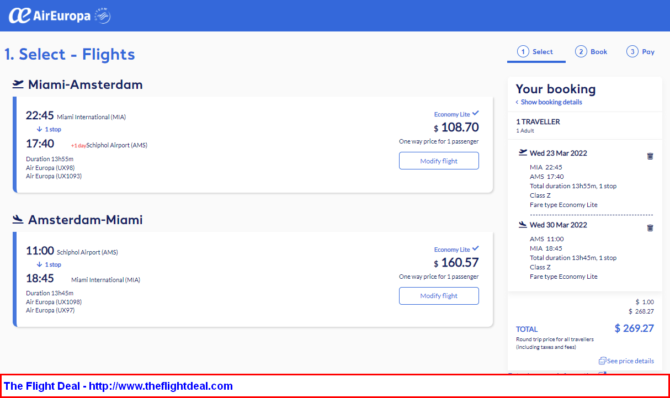Viewport: 670px width, 398px height.
Task: Click the 1. Select - Flights title
Action: point(70,54)
